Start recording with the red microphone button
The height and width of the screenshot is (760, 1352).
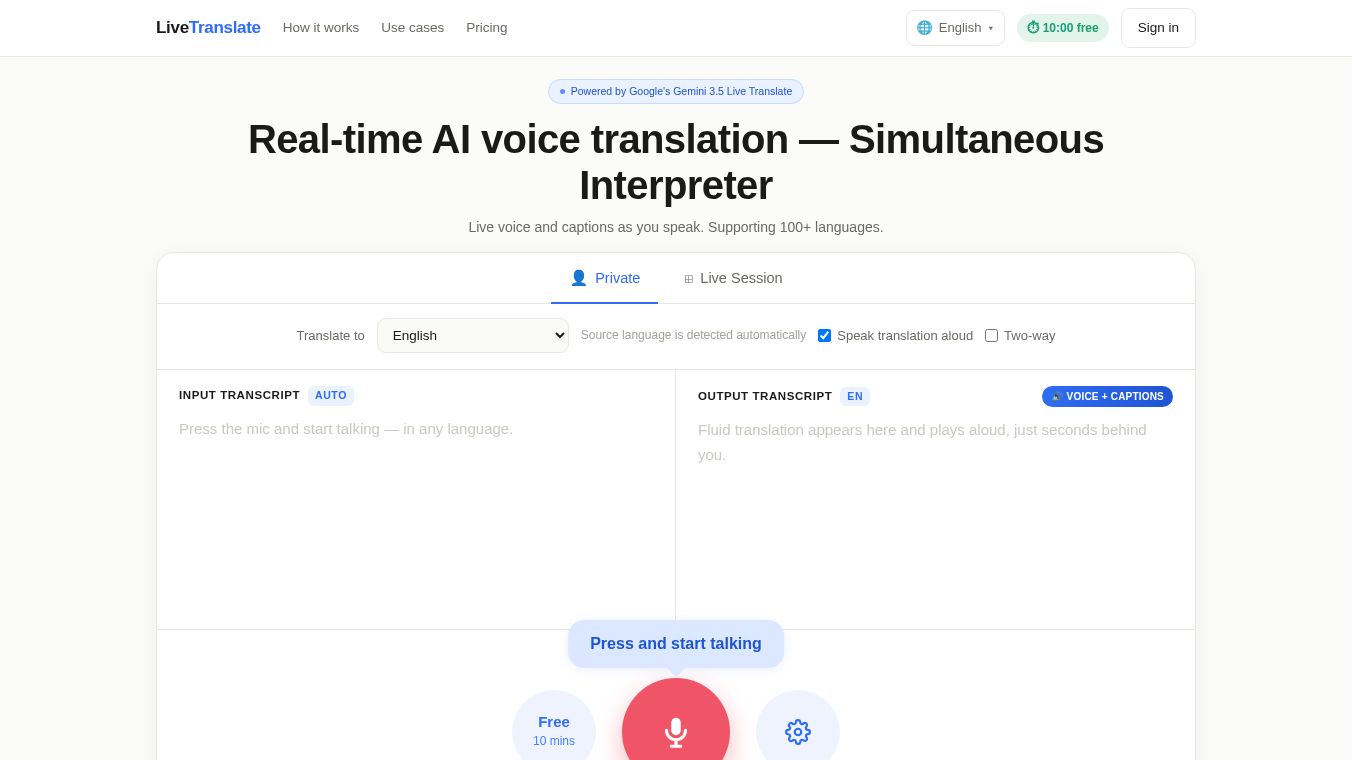[x=676, y=731]
